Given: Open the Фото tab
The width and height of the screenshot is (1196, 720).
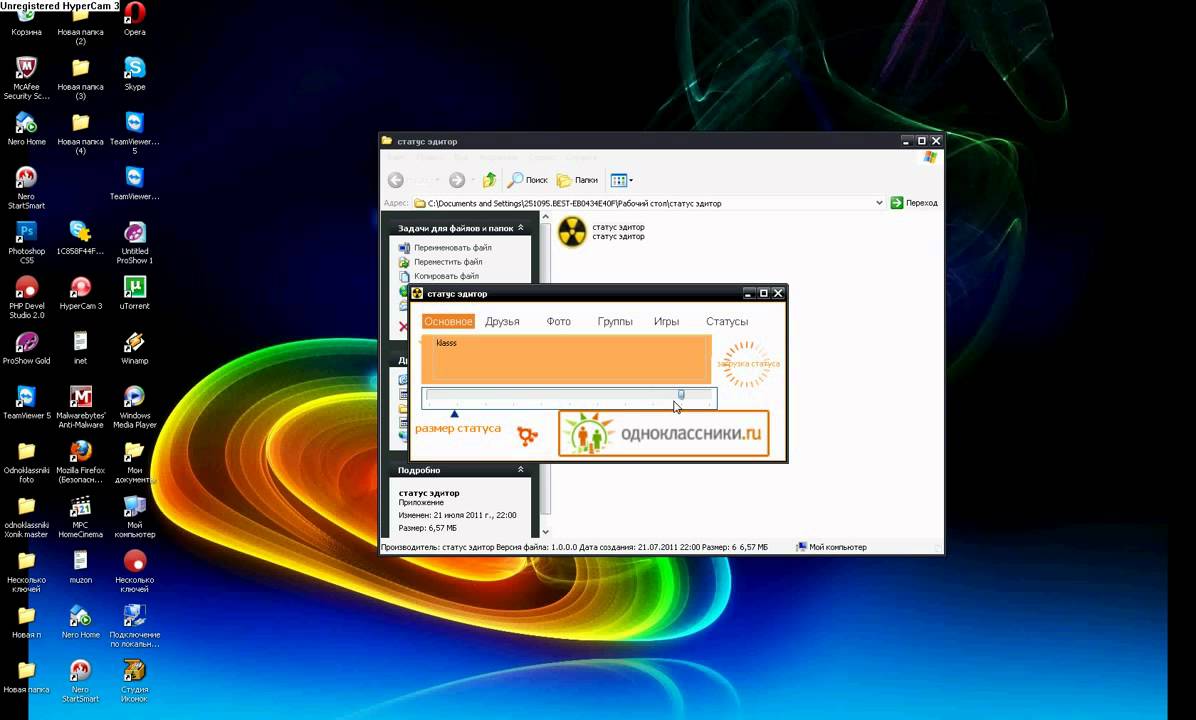Looking at the screenshot, I should point(558,322).
